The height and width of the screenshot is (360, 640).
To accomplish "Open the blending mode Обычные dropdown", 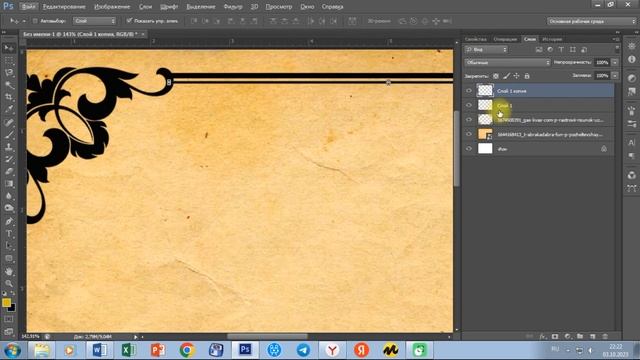I will click(x=508, y=62).
